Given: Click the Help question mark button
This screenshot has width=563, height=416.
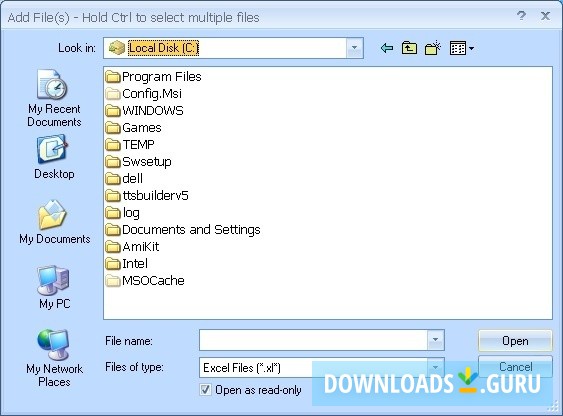Looking at the screenshot, I should (x=521, y=15).
